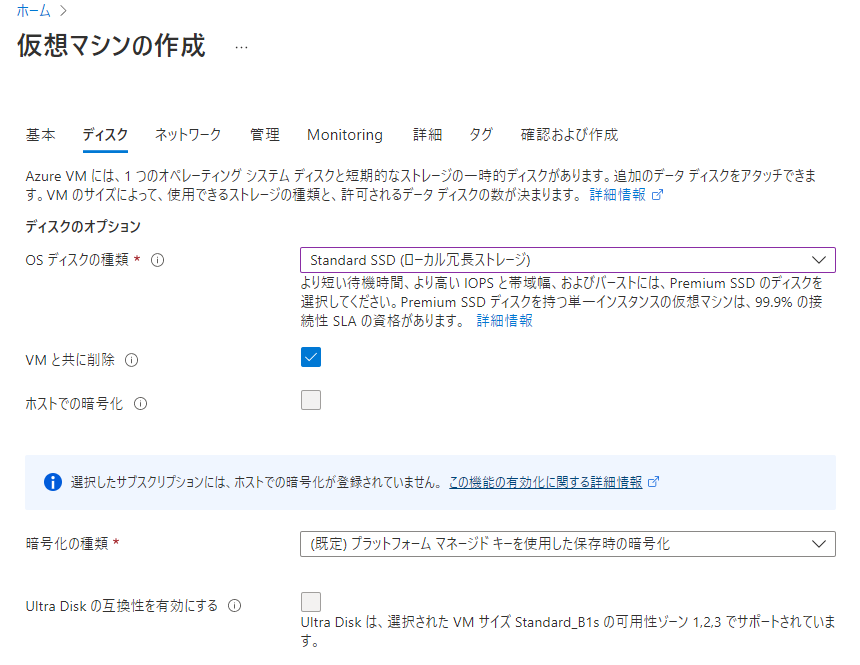Click the VM と共に削除 label

pyautogui.click(x=70, y=360)
